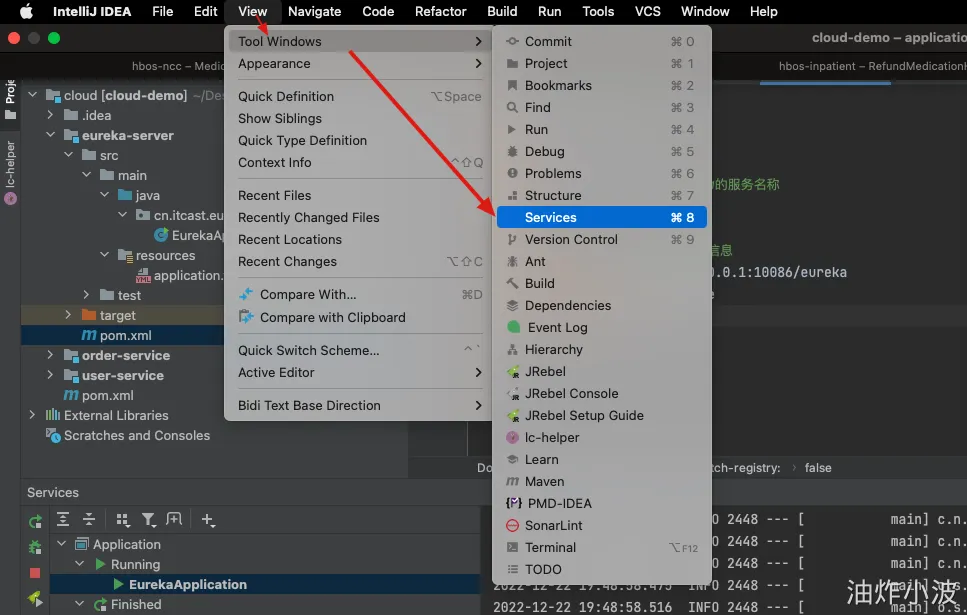The width and height of the screenshot is (967, 615).
Task: Select JRebel Console entry
Action: click(x=601, y=394)
